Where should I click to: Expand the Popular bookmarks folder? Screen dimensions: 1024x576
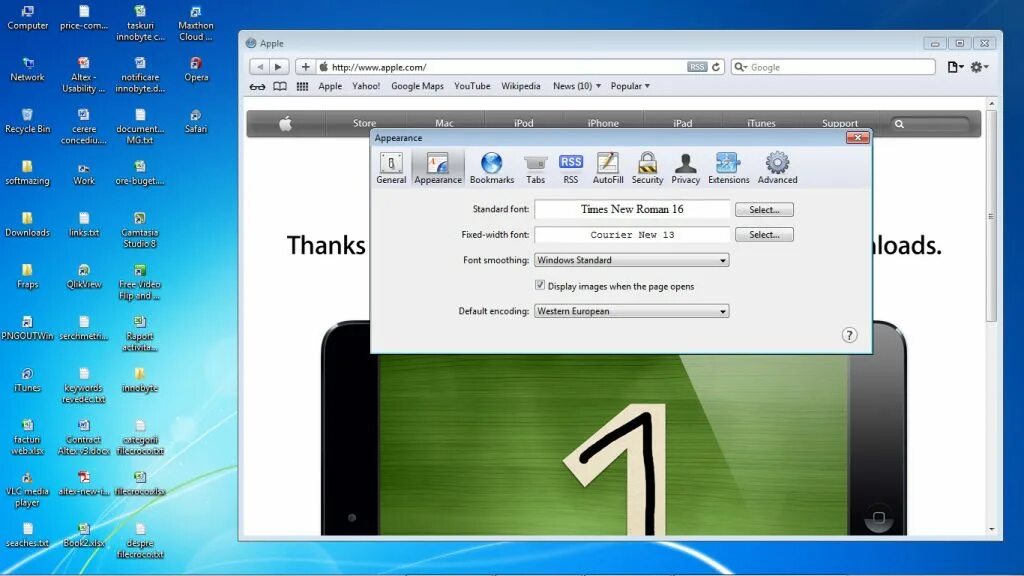(x=630, y=86)
